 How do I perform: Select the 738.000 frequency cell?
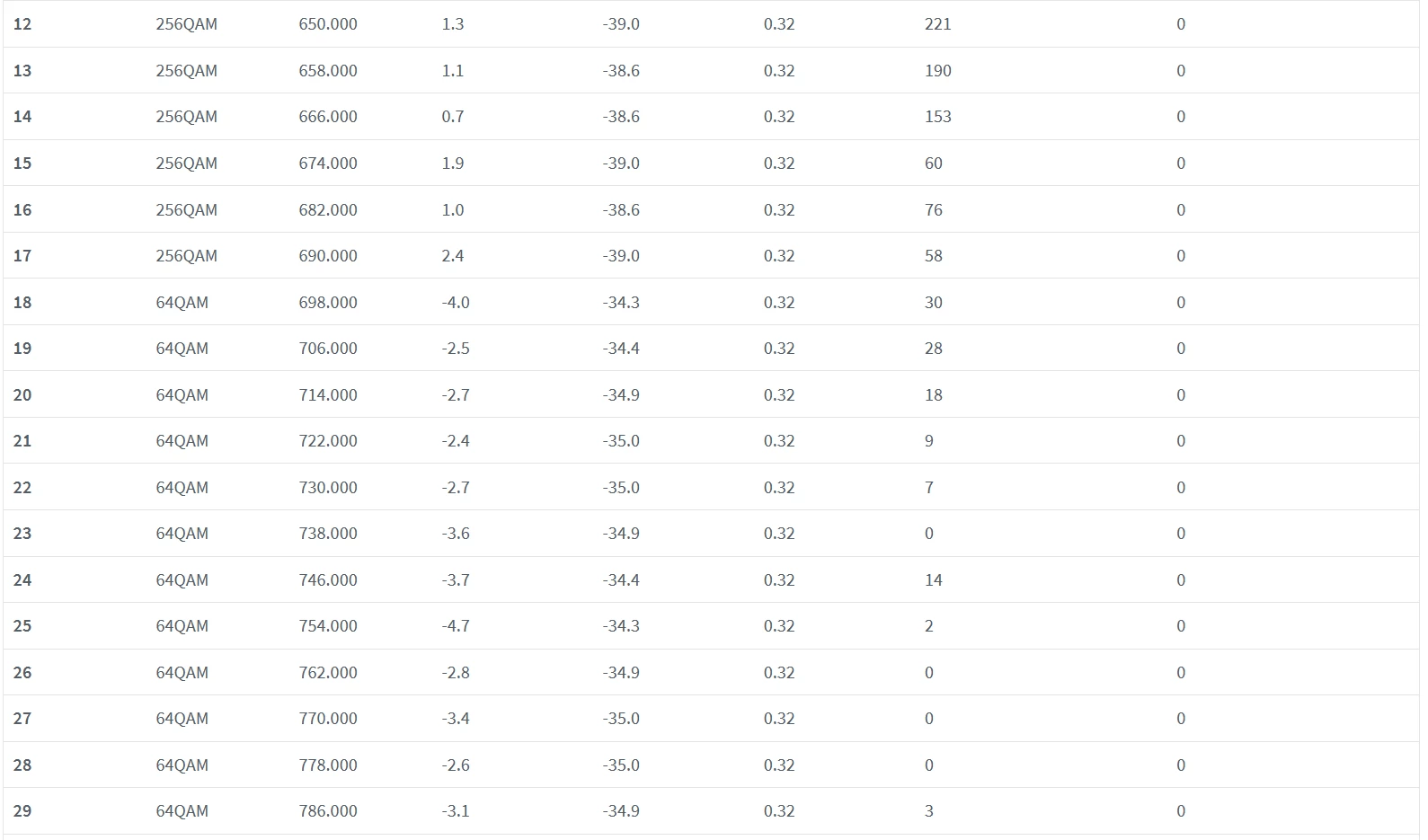[328, 534]
